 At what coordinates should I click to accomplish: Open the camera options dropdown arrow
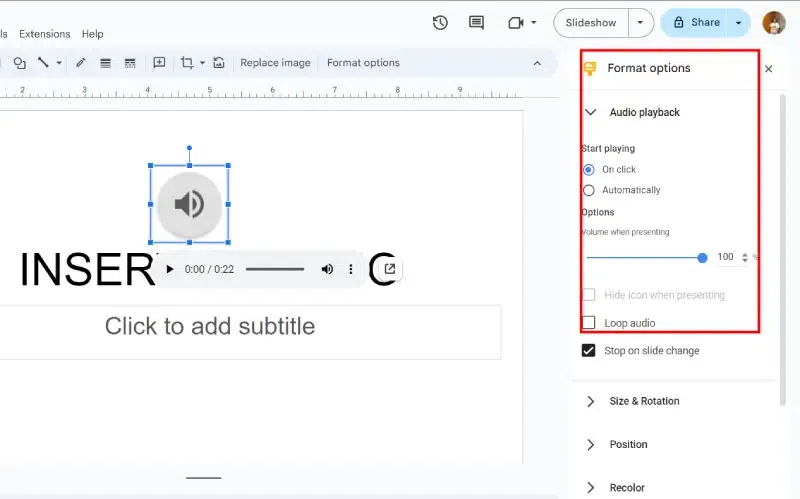click(534, 22)
